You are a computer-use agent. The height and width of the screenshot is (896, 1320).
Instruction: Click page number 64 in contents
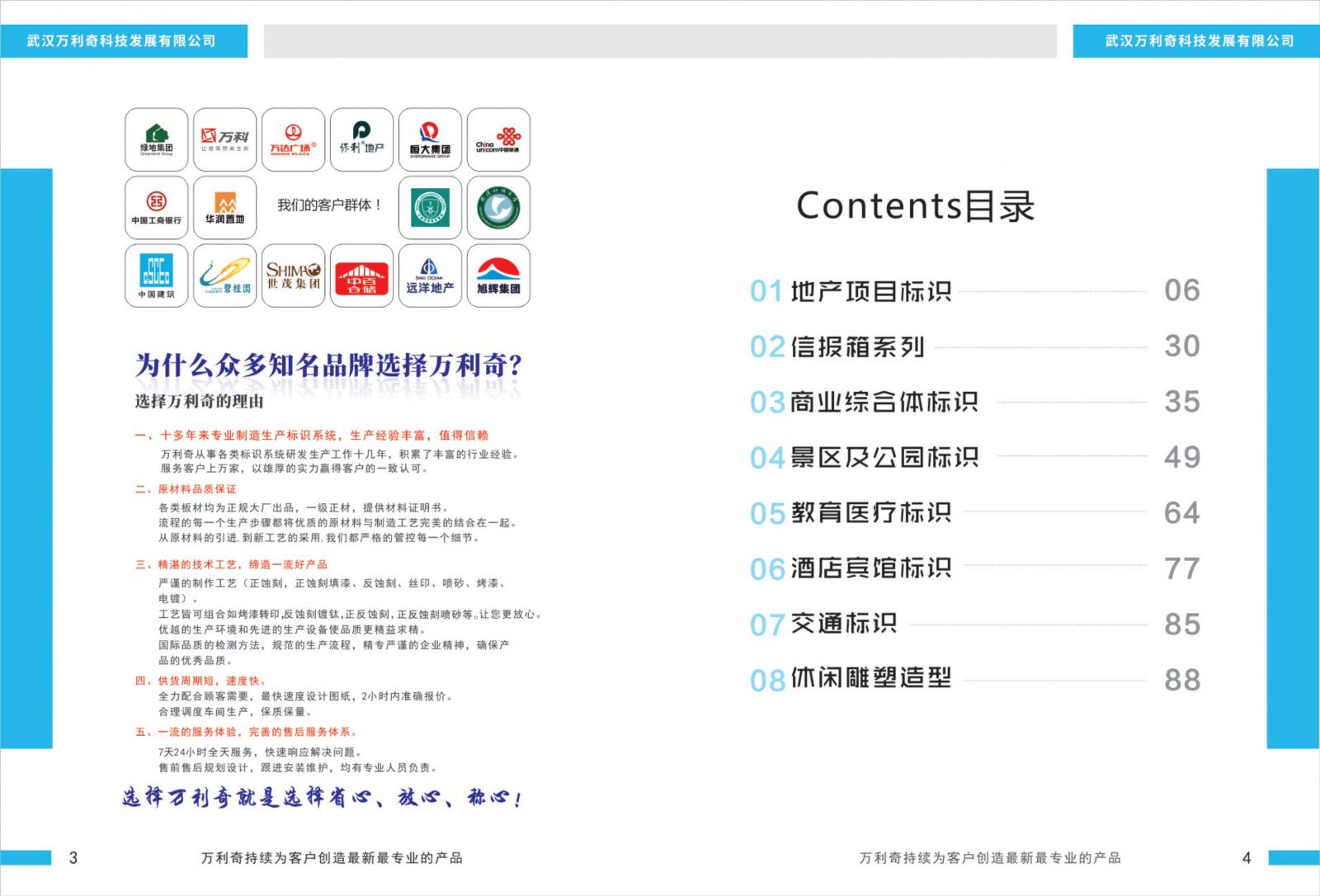[x=1181, y=513]
